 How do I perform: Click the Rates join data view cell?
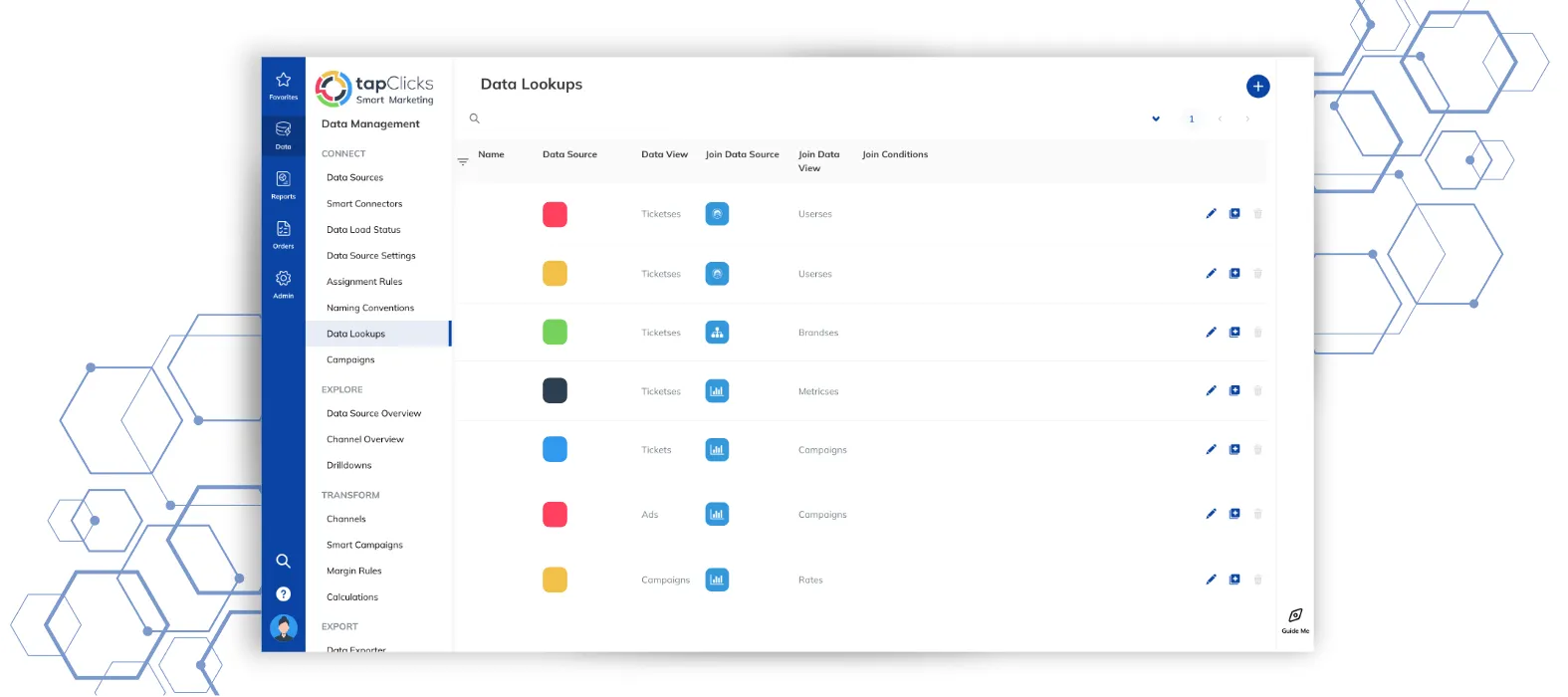(810, 580)
